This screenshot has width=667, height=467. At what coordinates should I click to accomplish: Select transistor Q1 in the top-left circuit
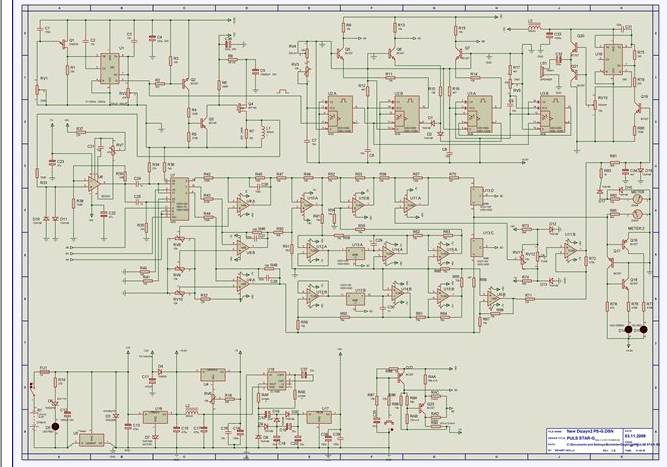click(x=63, y=43)
